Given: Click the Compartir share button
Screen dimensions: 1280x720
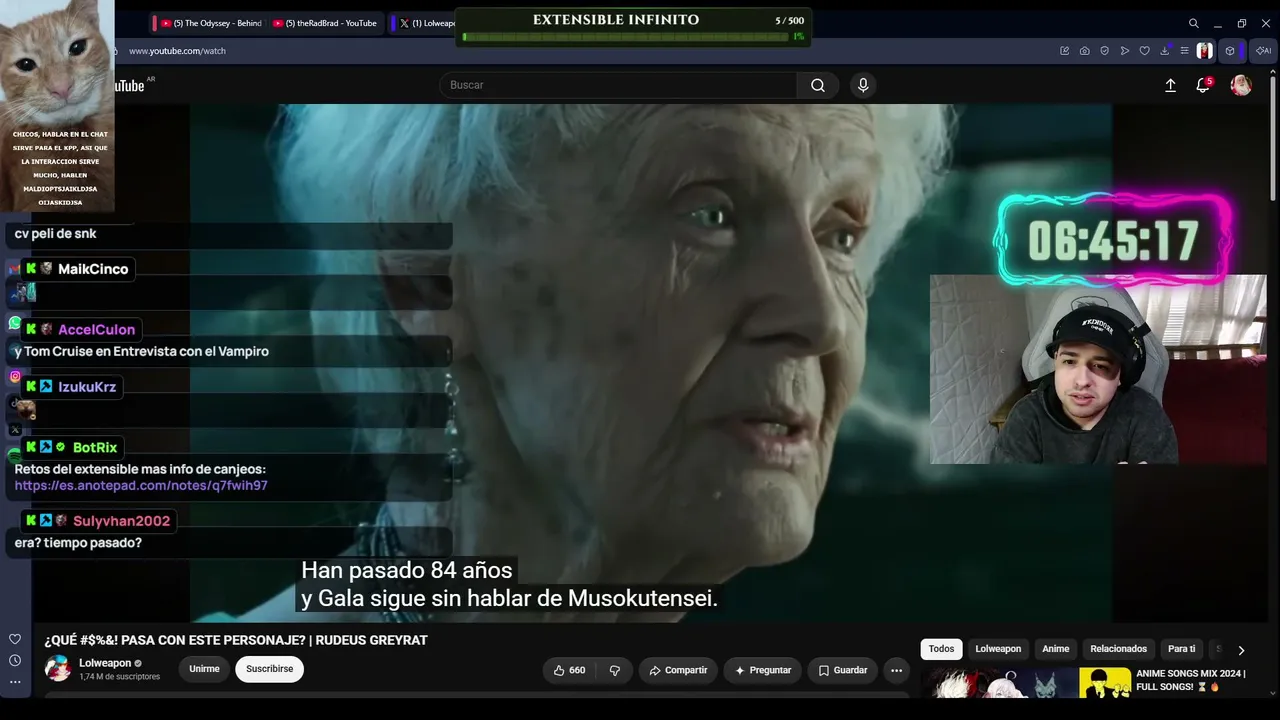Looking at the screenshot, I should click(x=678, y=670).
